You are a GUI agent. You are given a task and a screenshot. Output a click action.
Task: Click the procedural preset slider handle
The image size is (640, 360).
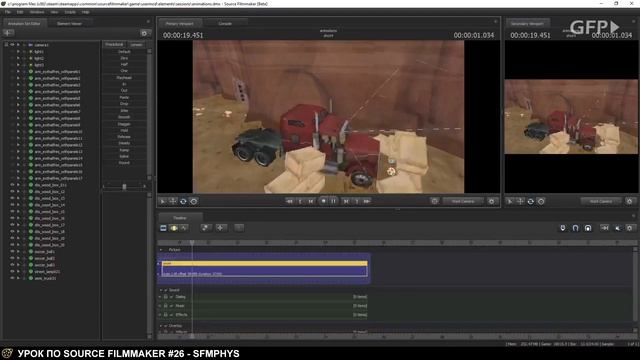click(x=124, y=187)
